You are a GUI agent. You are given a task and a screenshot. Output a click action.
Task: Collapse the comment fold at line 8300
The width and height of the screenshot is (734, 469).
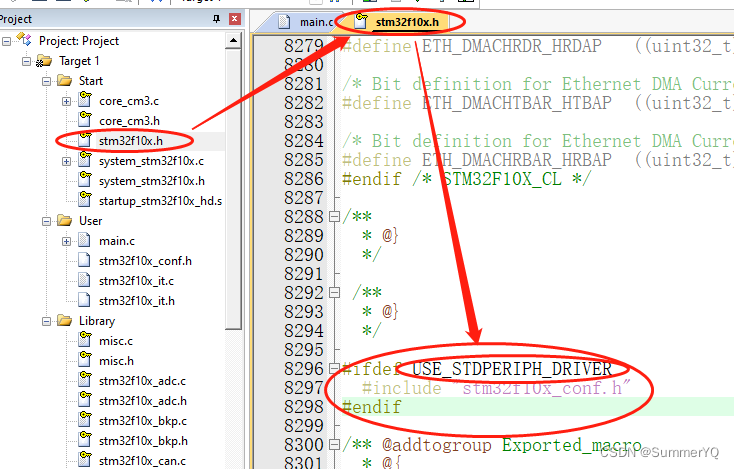click(334, 445)
